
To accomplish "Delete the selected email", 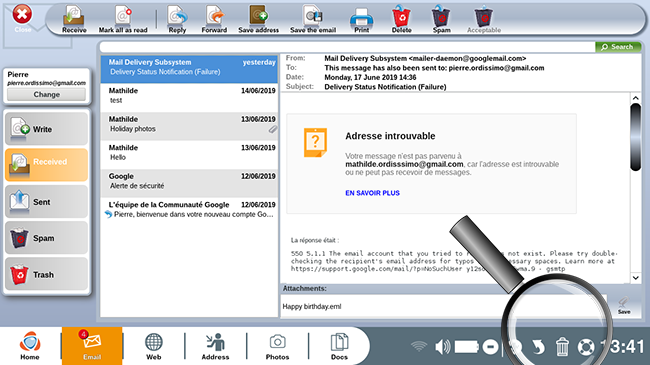I will 401,19.
